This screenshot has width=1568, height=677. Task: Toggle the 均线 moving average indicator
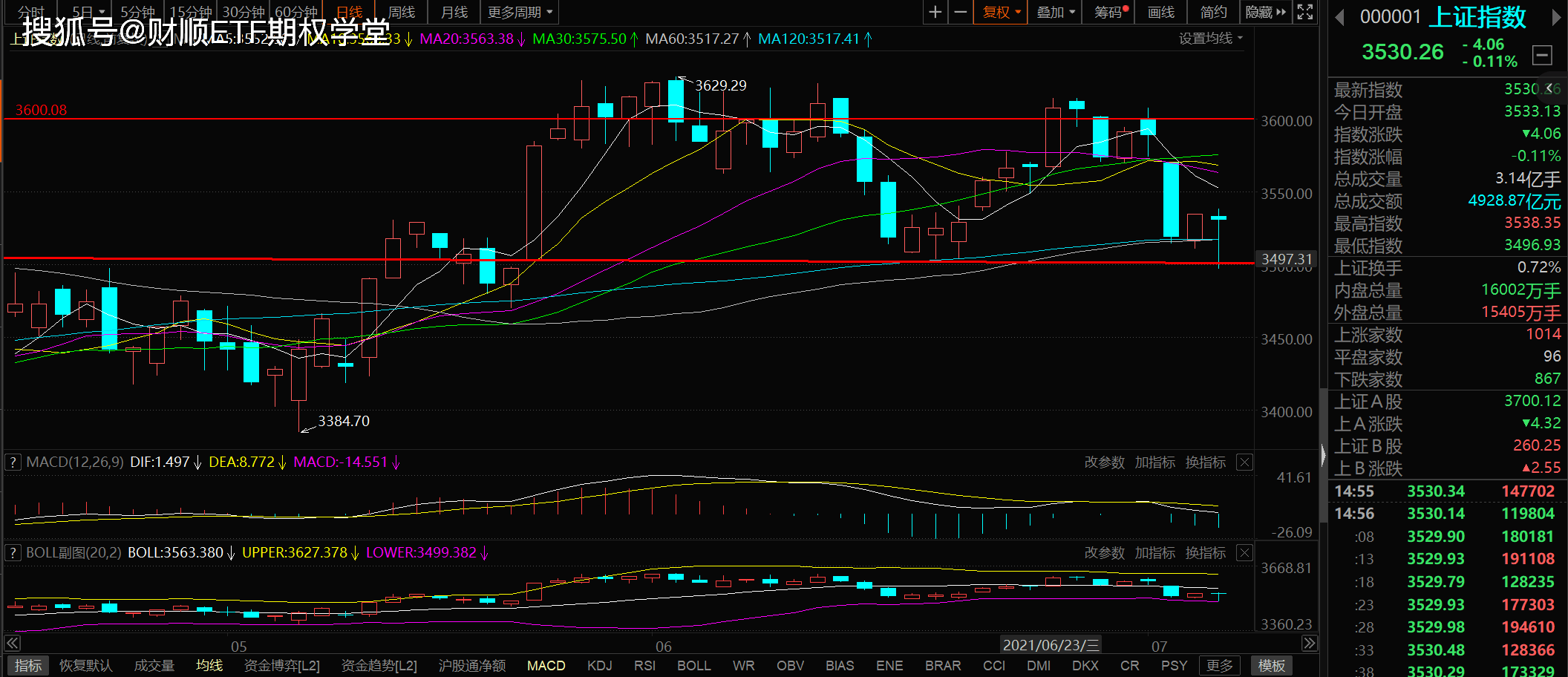point(209,665)
